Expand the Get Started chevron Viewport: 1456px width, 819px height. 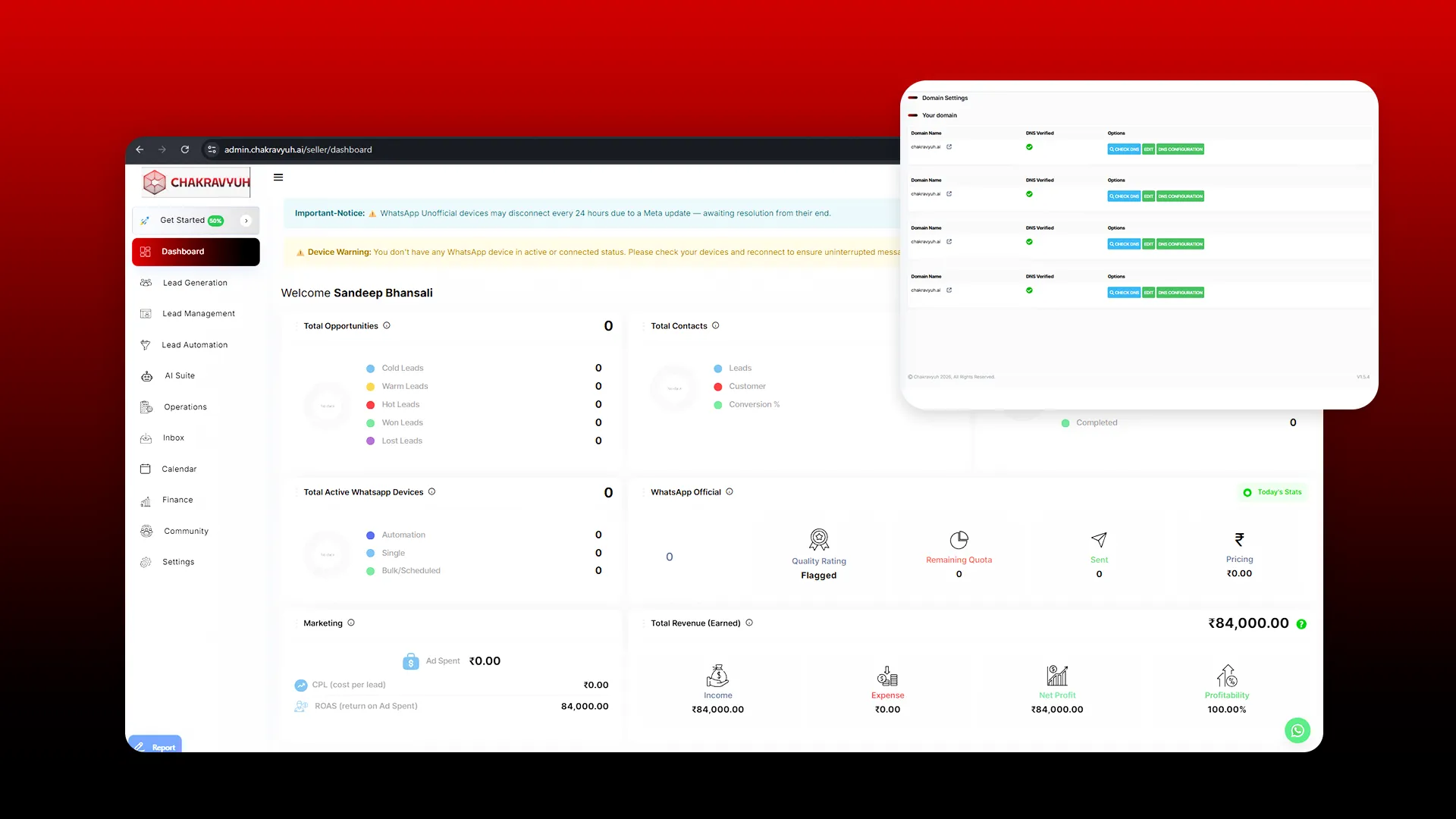pos(246,221)
